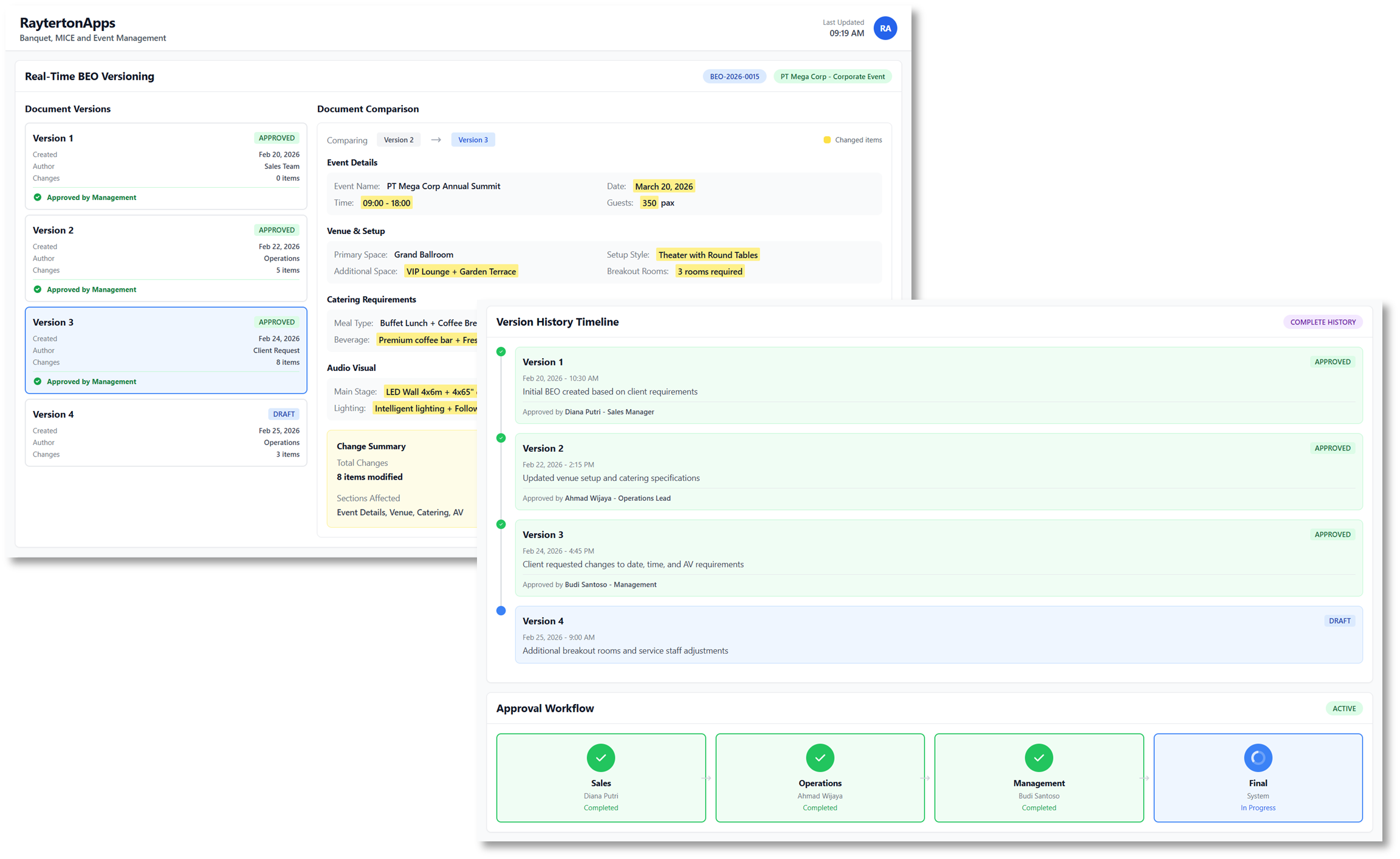
Task: Click the BEO-2026-0015 badge
Action: tap(734, 77)
